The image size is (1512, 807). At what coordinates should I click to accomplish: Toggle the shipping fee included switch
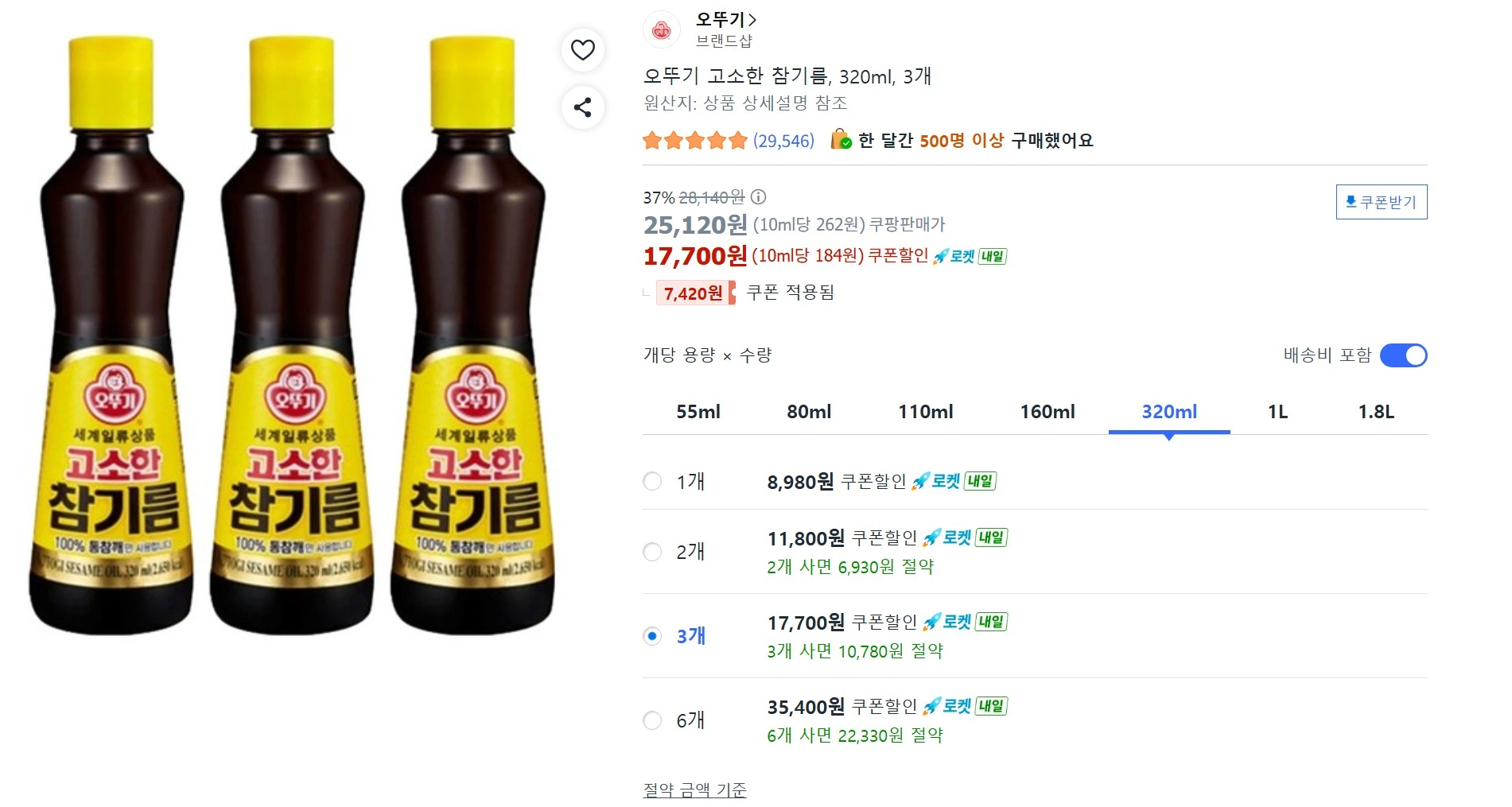pos(1403,355)
